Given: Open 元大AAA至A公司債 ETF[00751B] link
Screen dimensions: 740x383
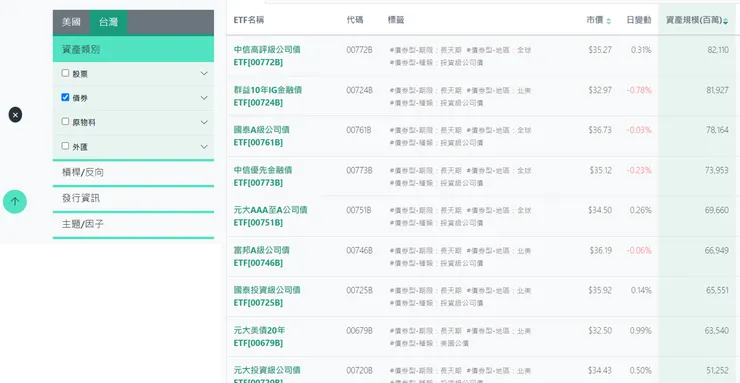Looking at the screenshot, I should point(270,216).
